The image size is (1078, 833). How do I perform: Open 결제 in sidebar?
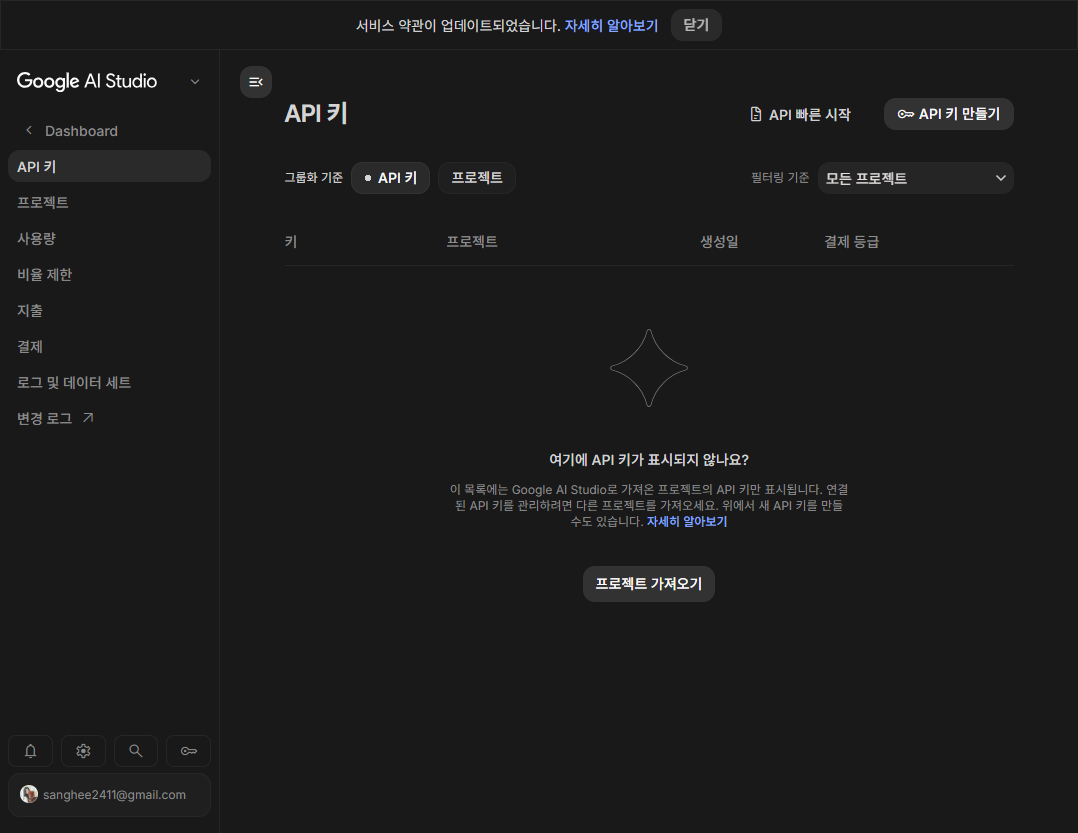109,346
